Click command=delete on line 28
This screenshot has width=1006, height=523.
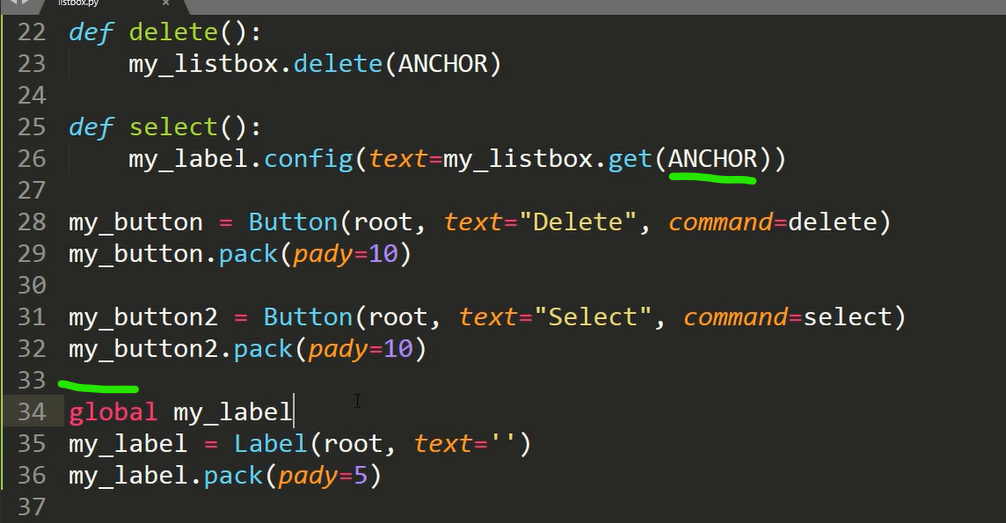(x=772, y=222)
